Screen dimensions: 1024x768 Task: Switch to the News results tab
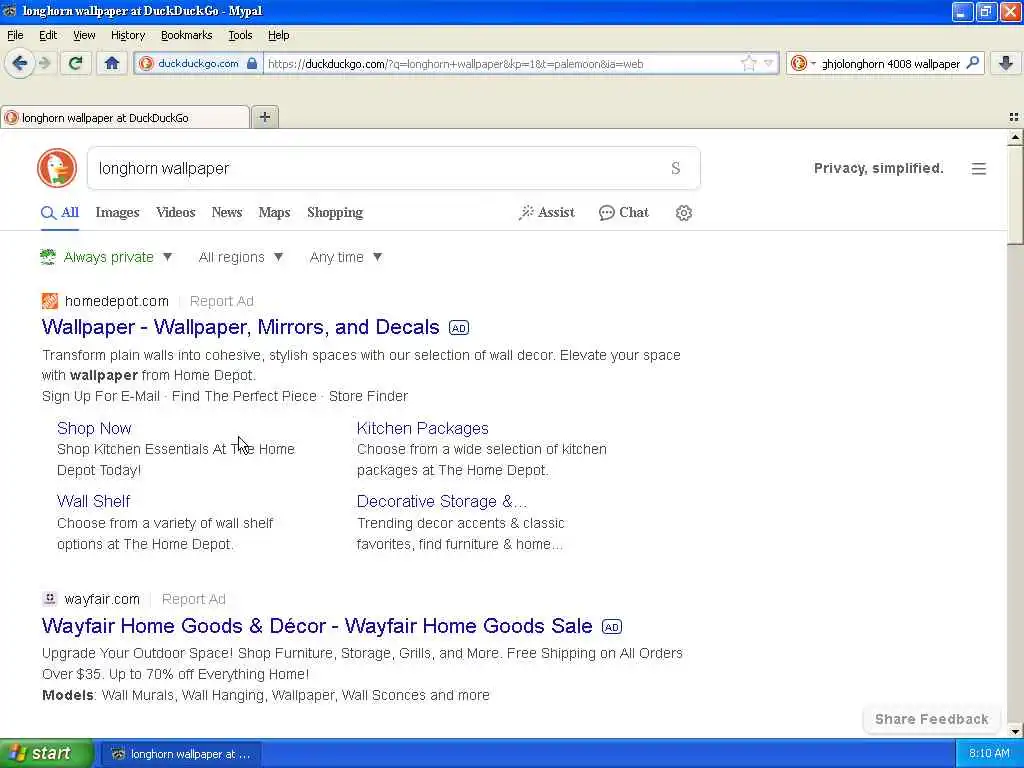pos(227,213)
